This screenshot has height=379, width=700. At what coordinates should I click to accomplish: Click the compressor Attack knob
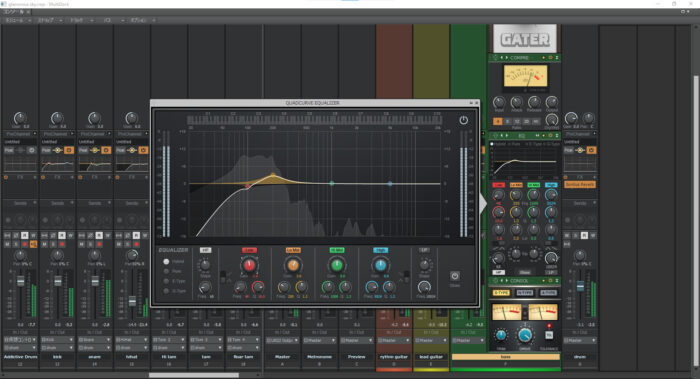517,103
